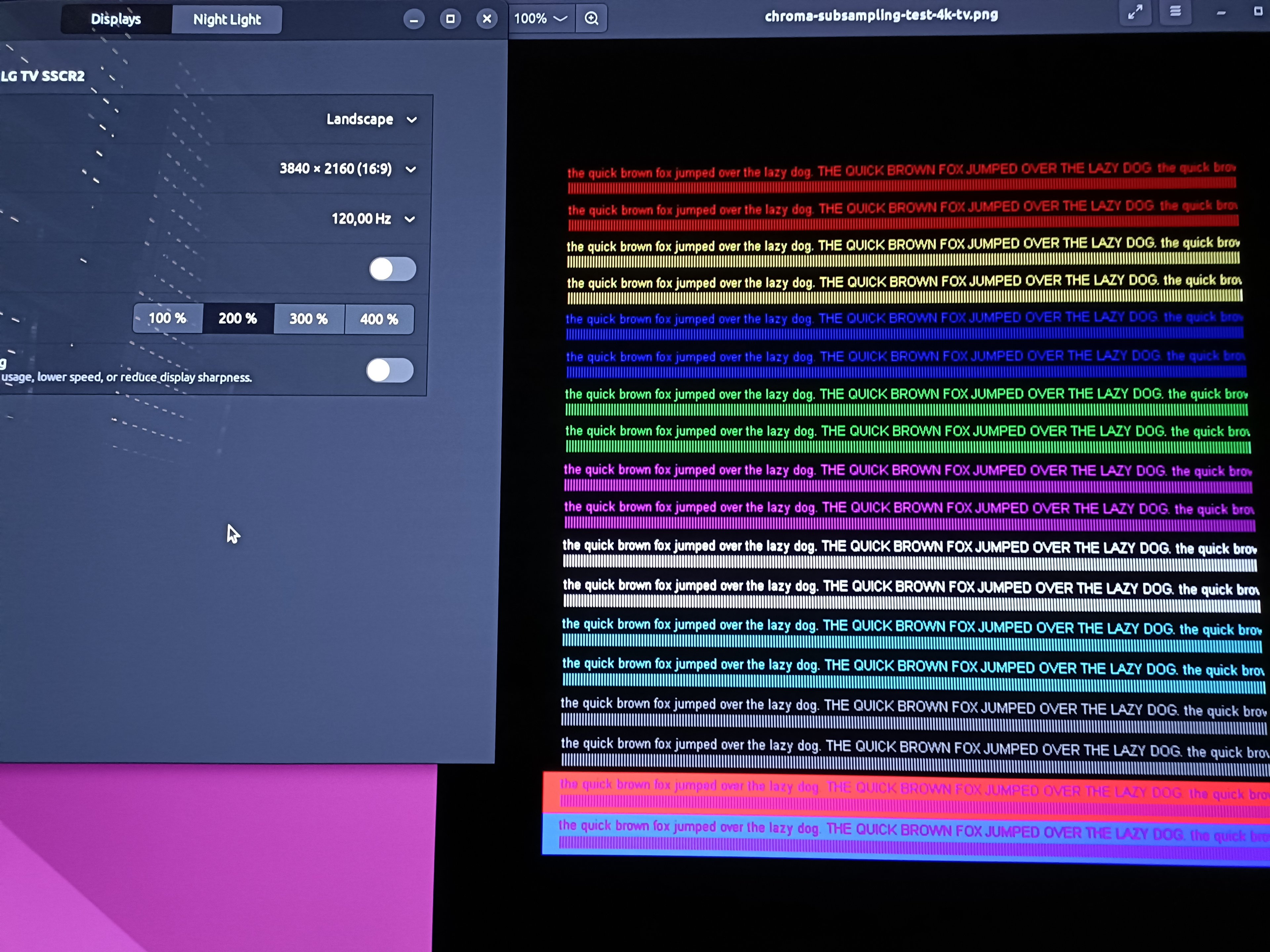Enter fullscreen mode in image viewer
The image size is (1270, 952).
point(1135,12)
